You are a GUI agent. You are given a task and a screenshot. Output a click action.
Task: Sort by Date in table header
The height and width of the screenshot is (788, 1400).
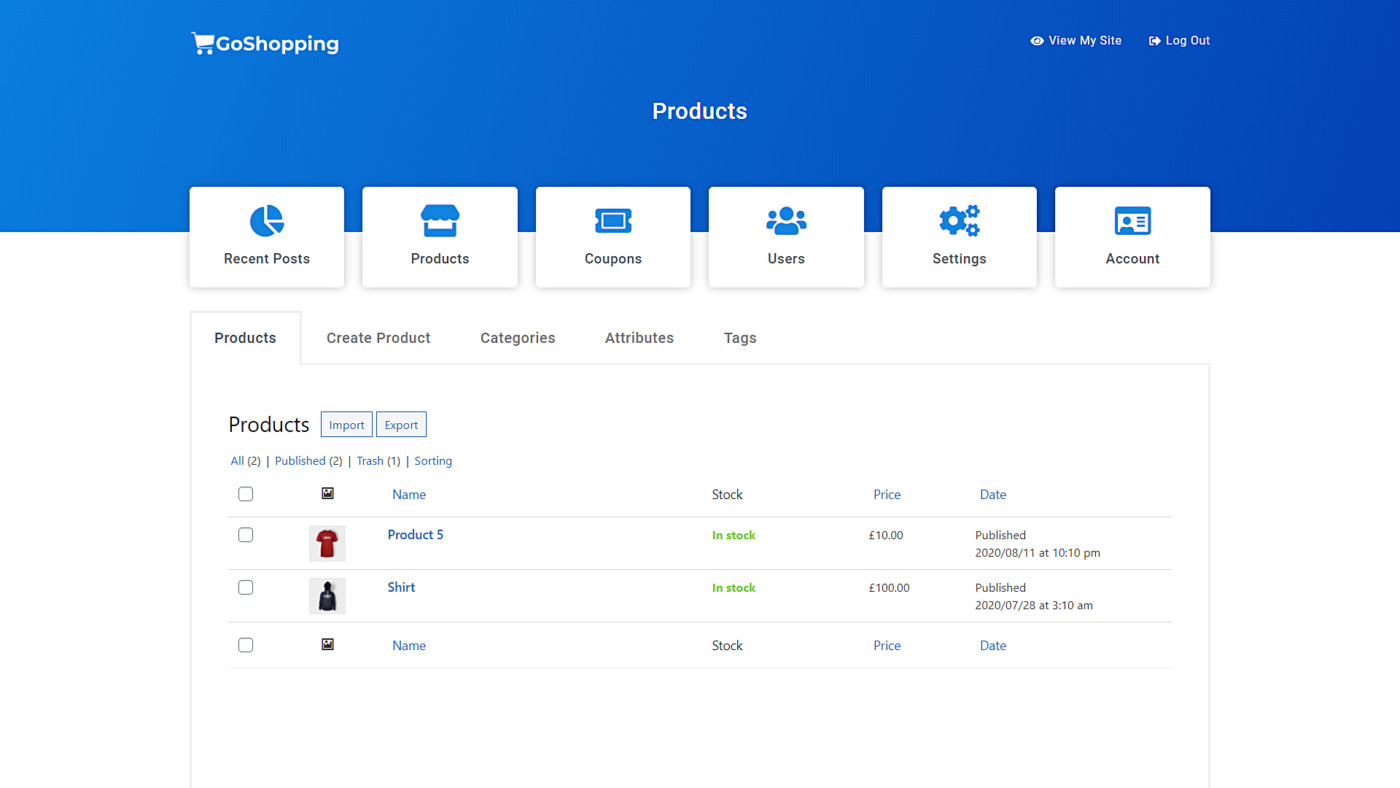click(x=993, y=494)
